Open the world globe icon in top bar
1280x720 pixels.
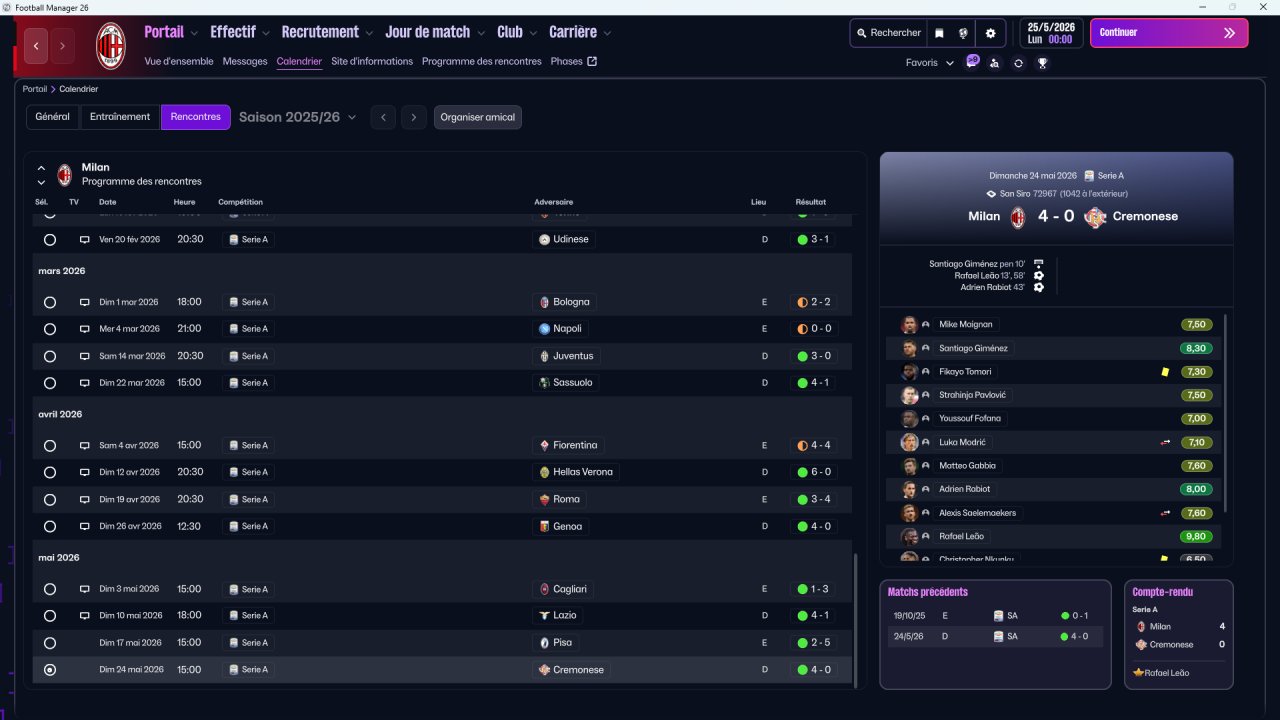(x=963, y=33)
